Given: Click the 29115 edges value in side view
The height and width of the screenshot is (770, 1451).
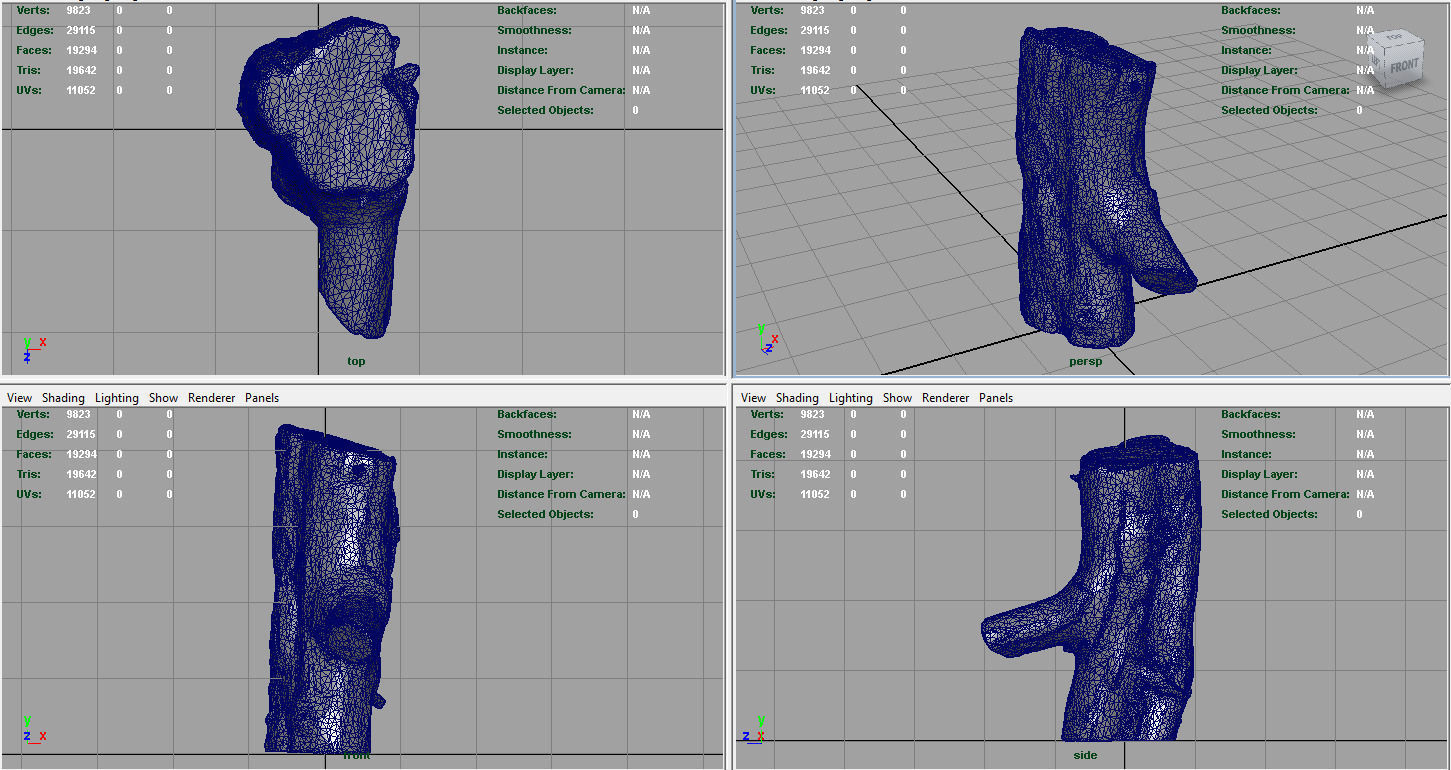Looking at the screenshot, I should point(815,434).
